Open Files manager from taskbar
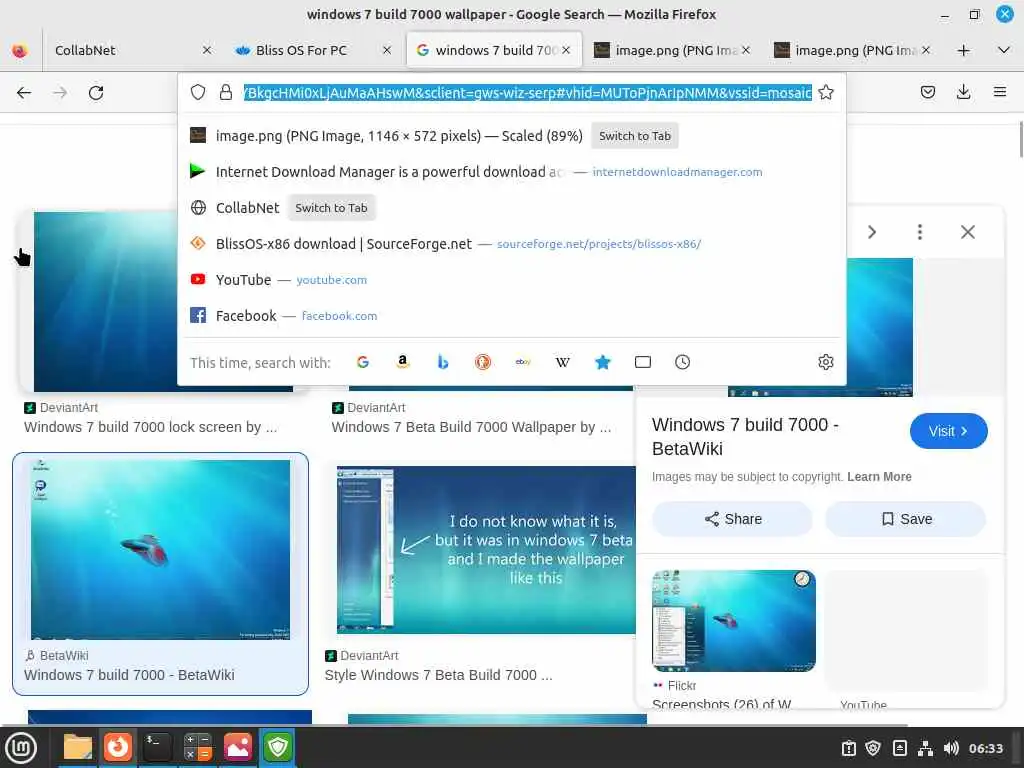Viewport: 1024px width, 768px height. (x=78, y=747)
